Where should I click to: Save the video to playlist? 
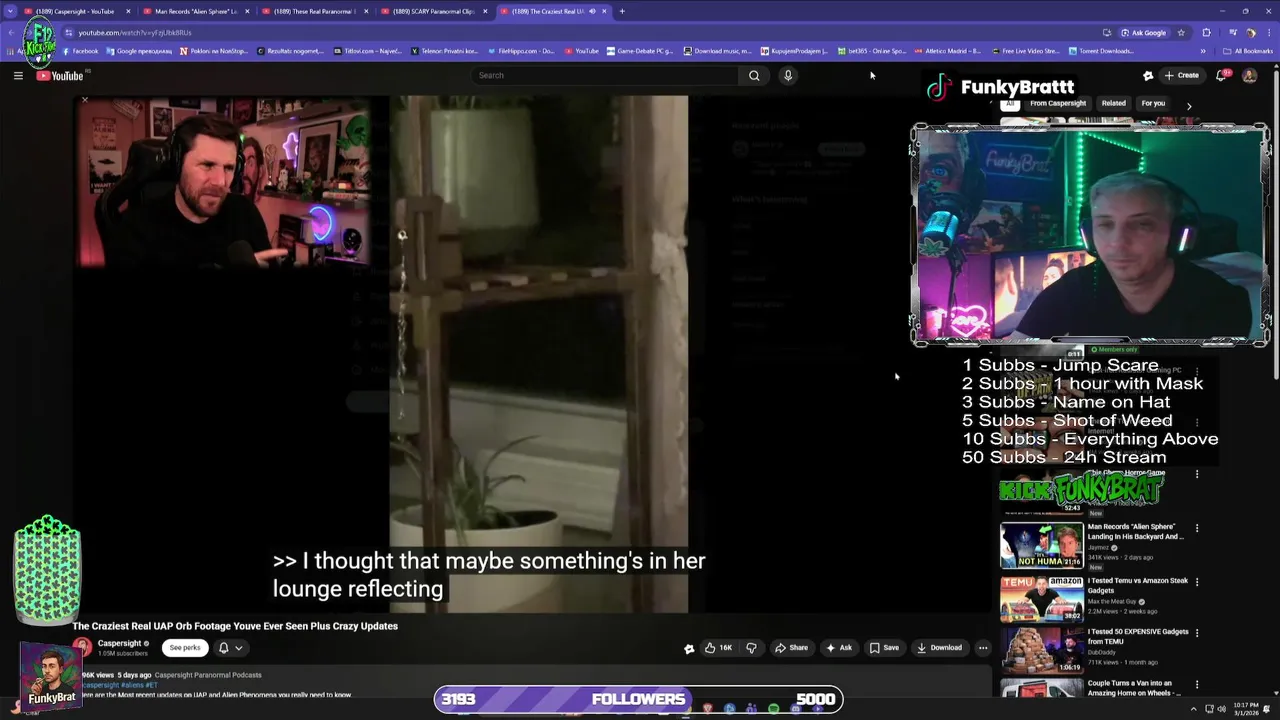click(x=884, y=648)
